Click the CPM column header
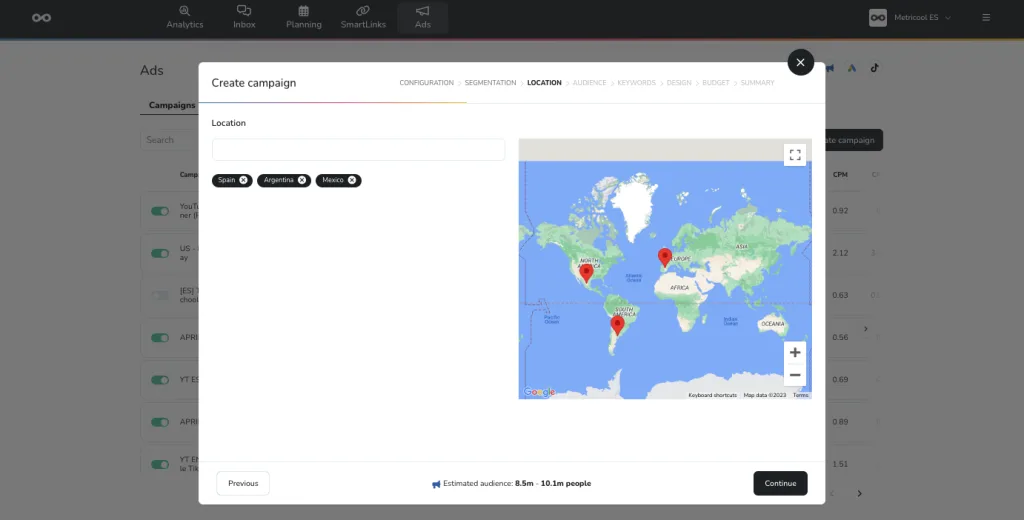 840,174
